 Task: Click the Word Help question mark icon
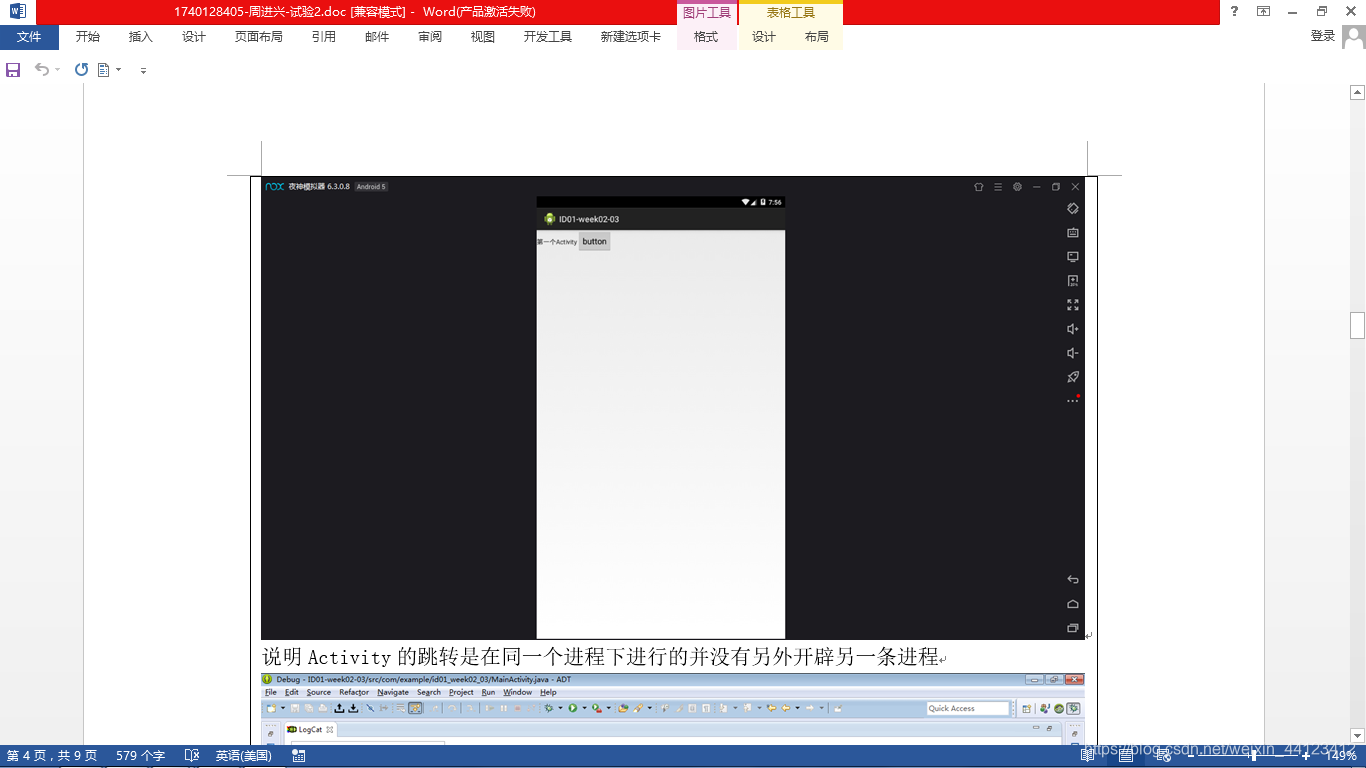(1234, 11)
